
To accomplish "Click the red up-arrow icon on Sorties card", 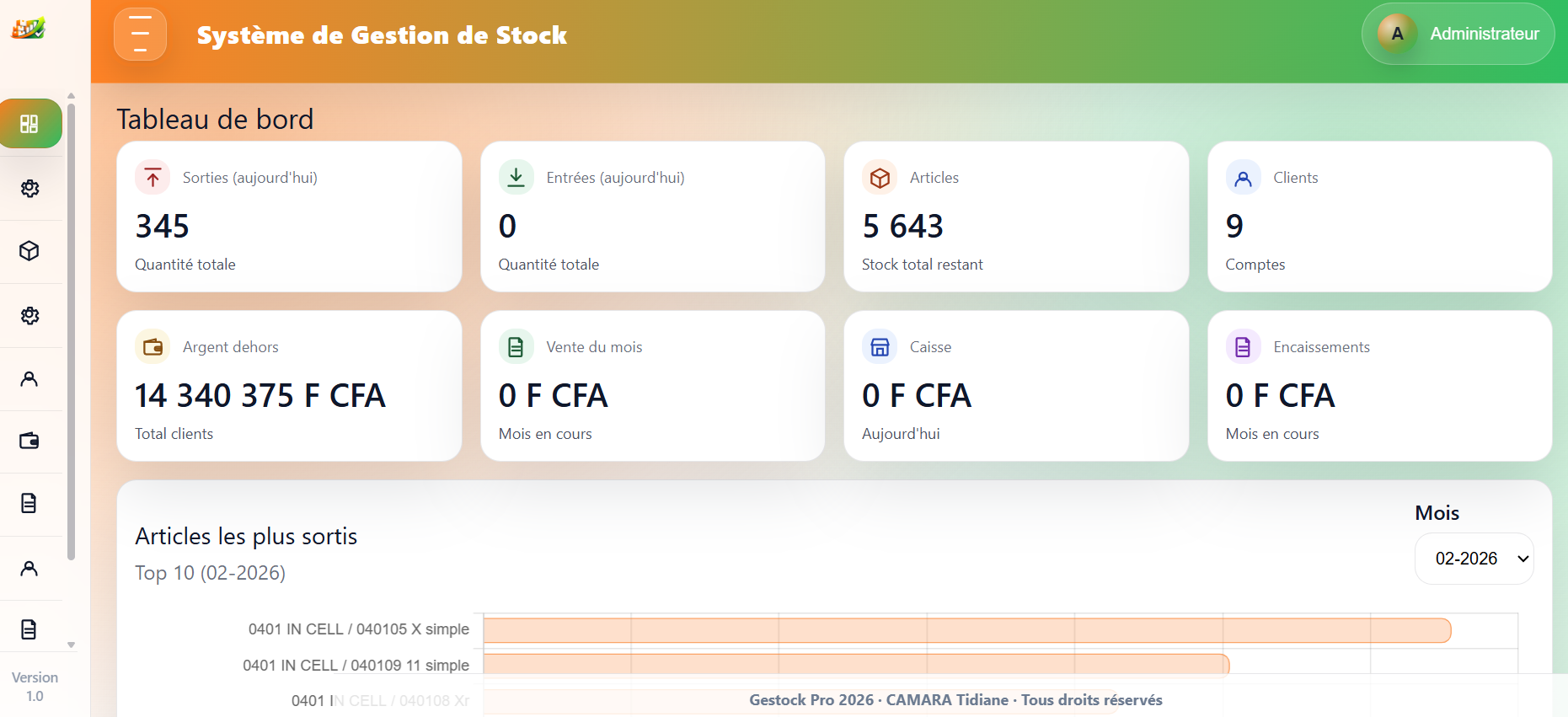I will 153,178.
